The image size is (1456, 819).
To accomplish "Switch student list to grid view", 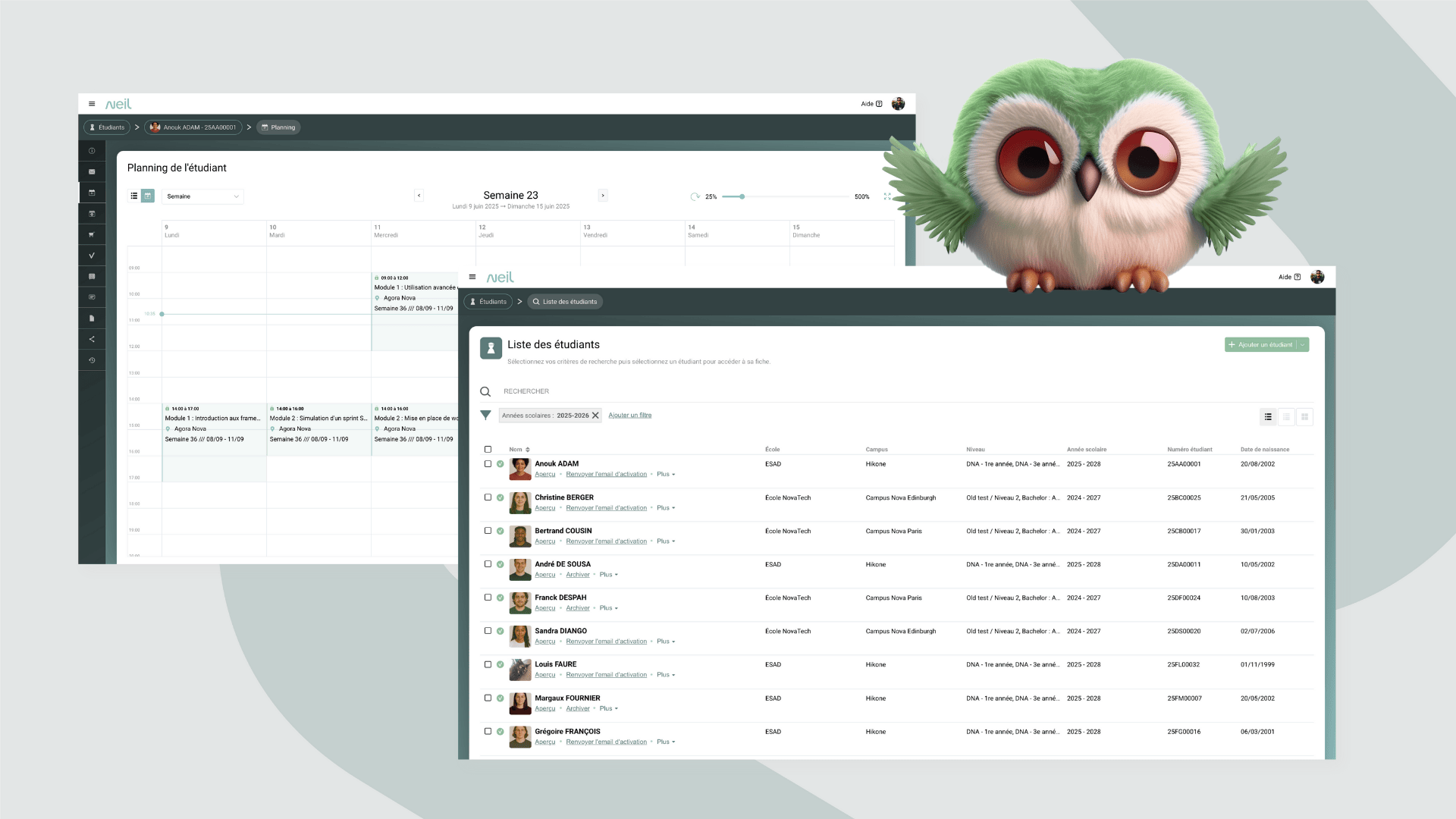I will (1304, 417).
